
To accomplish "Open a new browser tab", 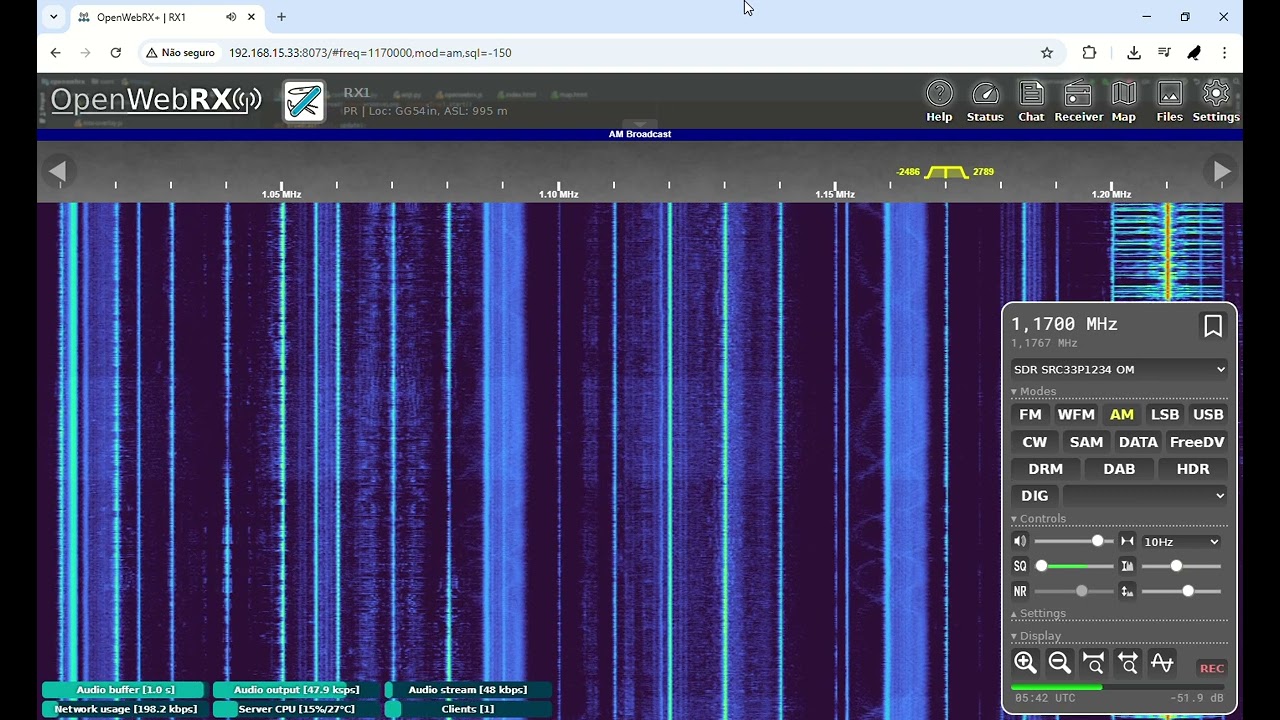I will point(281,17).
